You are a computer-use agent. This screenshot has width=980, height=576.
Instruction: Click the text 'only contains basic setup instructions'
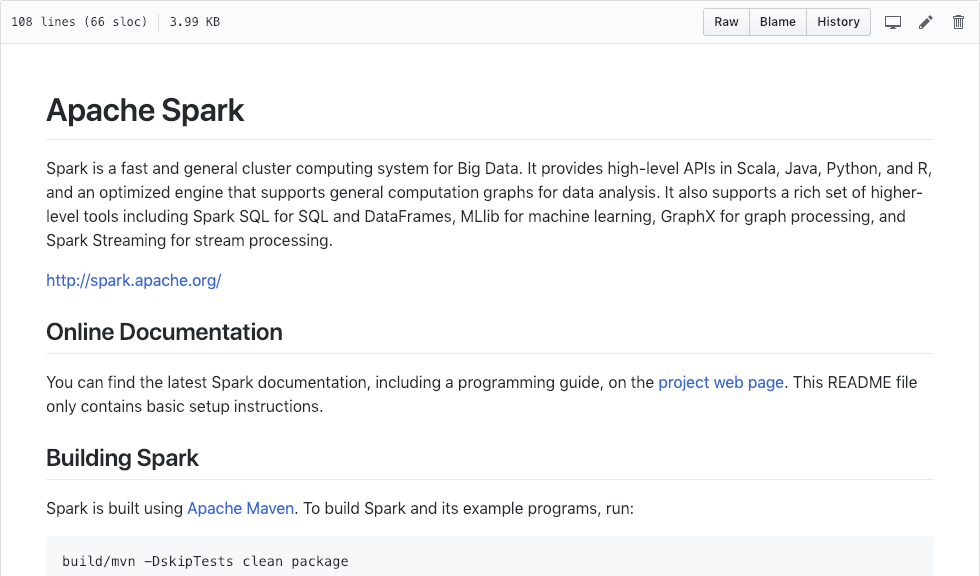tap(183, 407)
